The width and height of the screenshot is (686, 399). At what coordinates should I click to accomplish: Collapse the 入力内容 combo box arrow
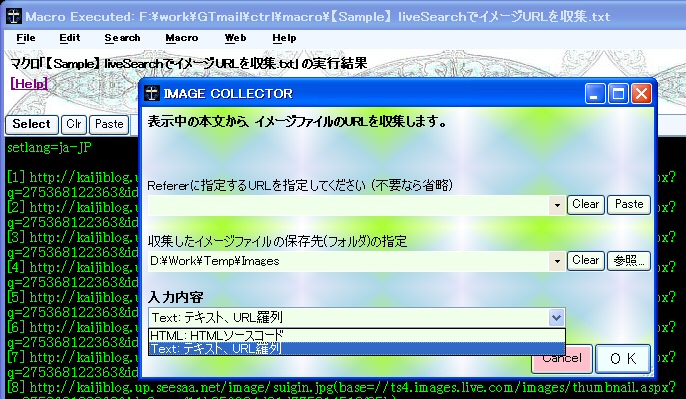tap(556, 318)
